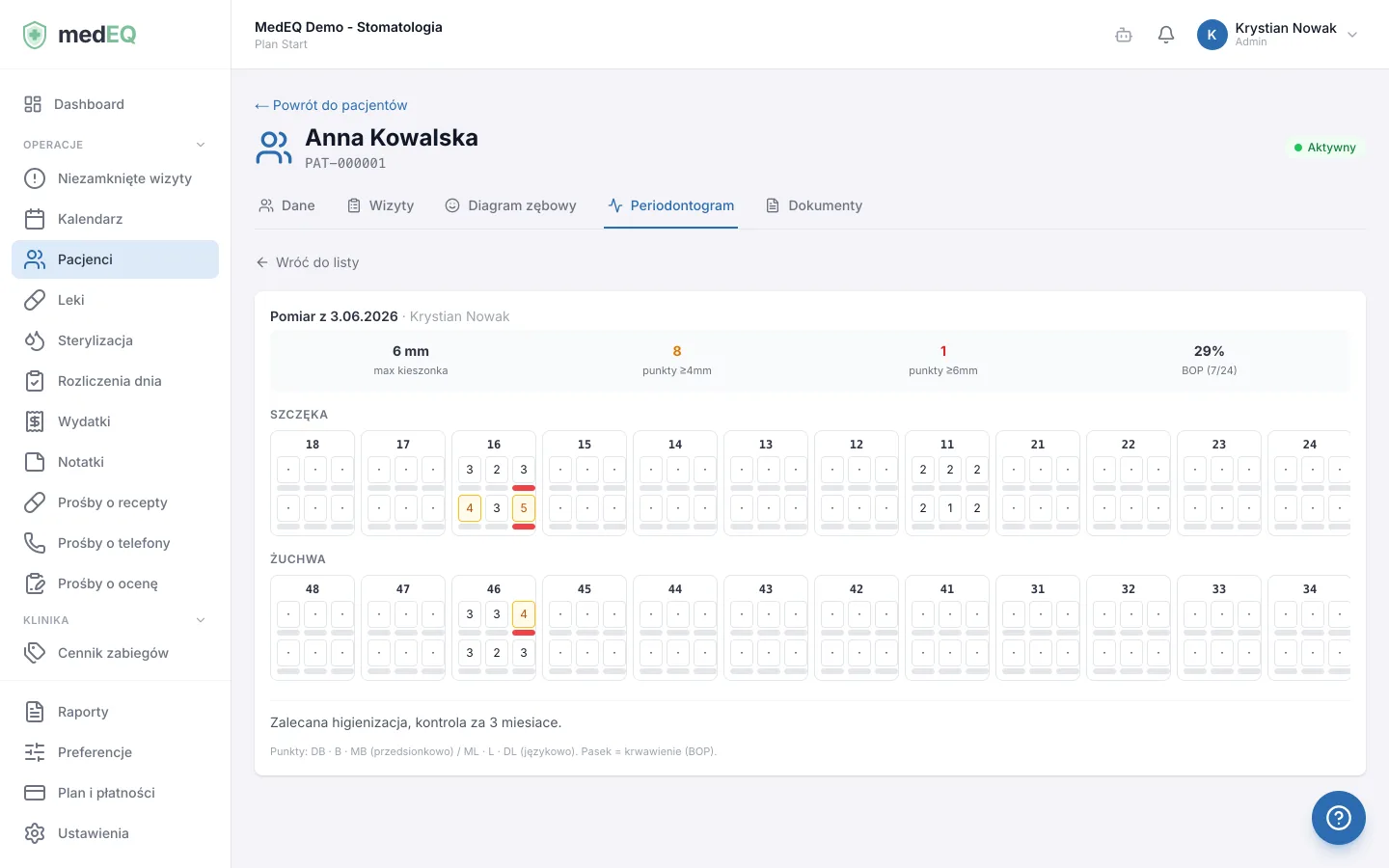Collapse the KLINIKA sidebar section

point(201,620)
